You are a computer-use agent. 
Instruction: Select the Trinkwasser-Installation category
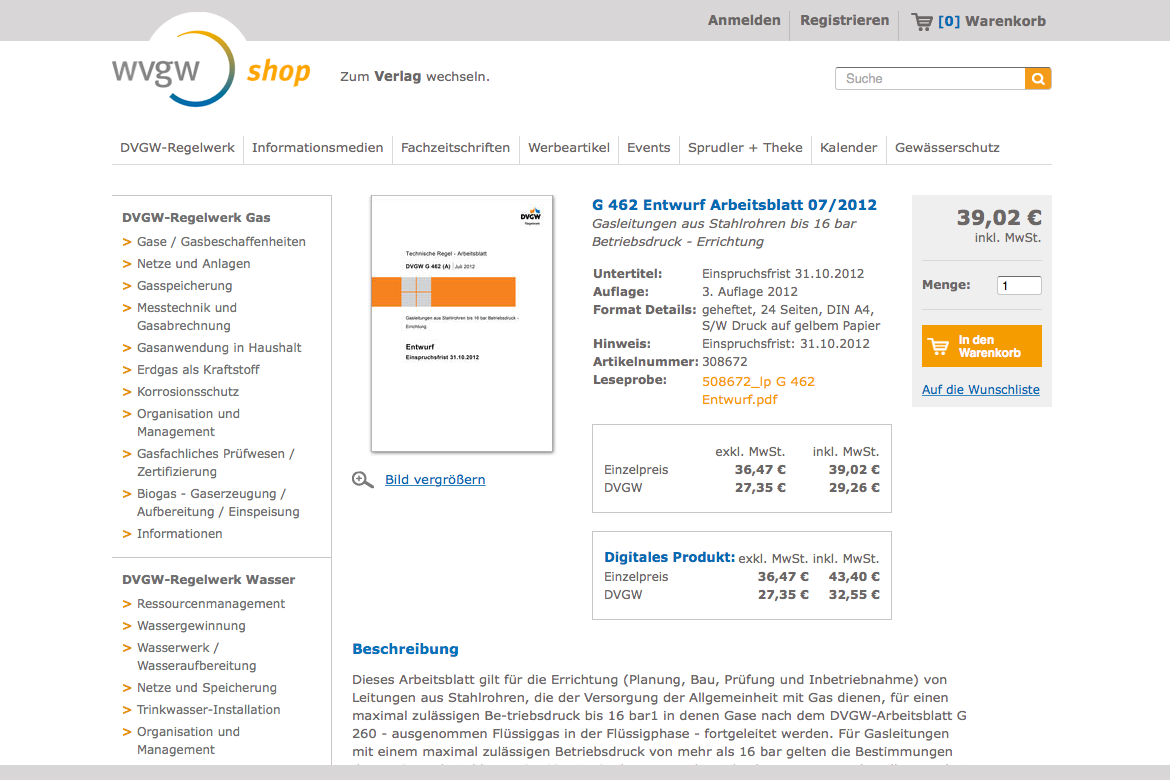(x=208, y=710)
